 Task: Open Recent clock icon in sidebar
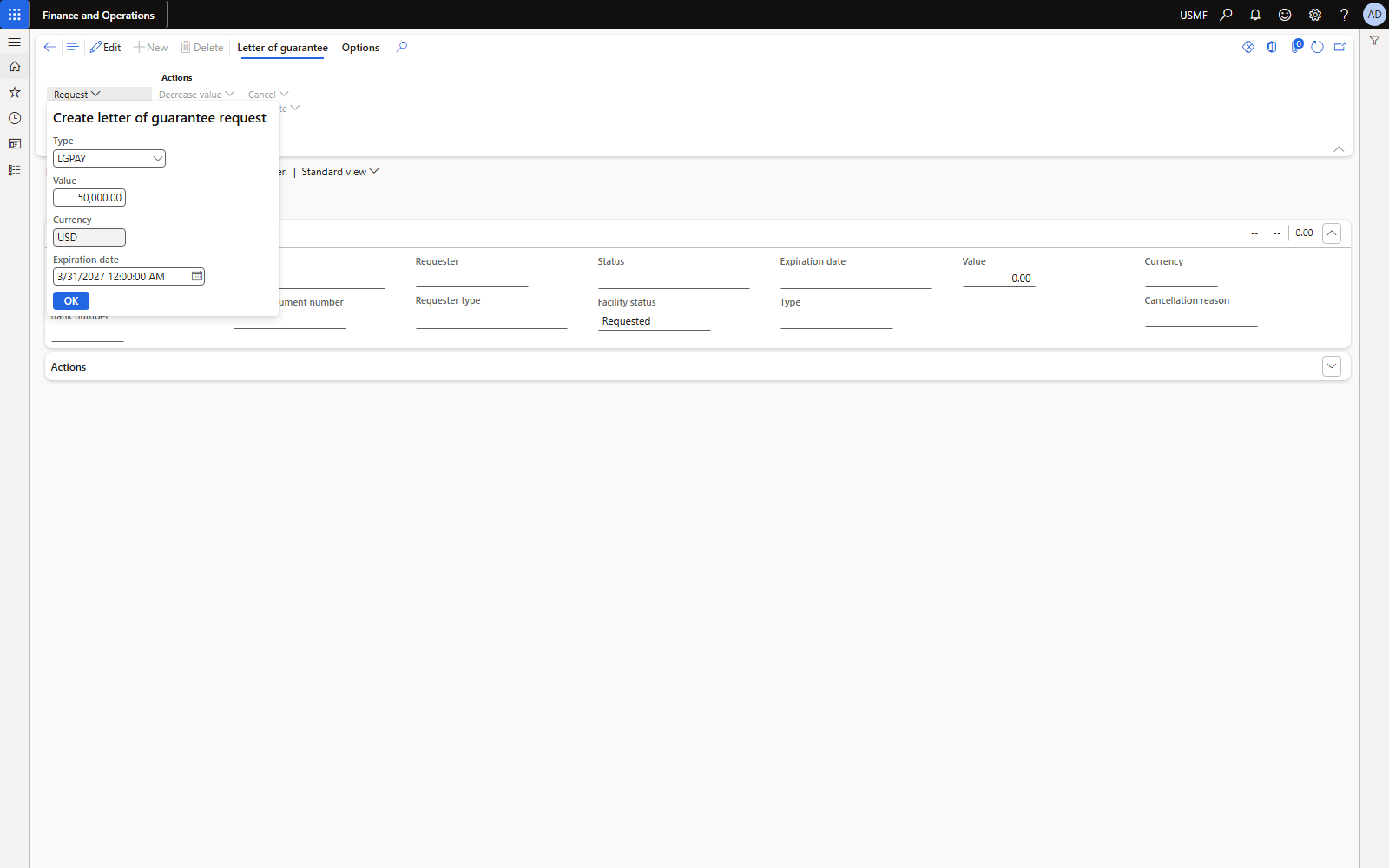click(x=15, y=118)
